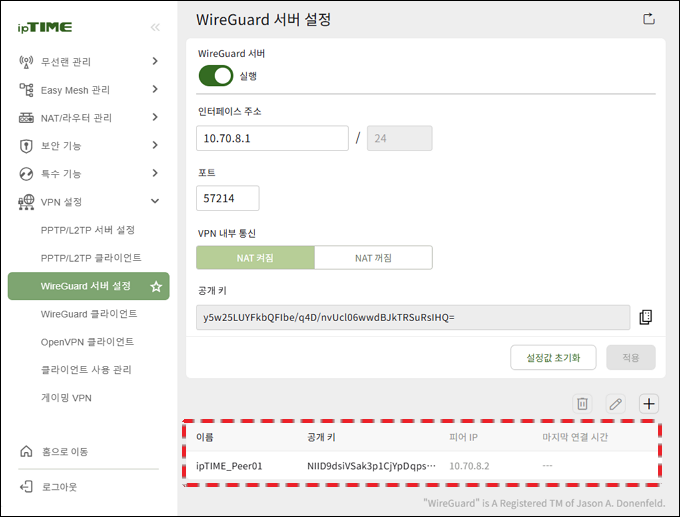Image resolution: width=680 pixels, height=517 pixels.
Task: Delete peer using the trash icon
Action: (582, 404)
